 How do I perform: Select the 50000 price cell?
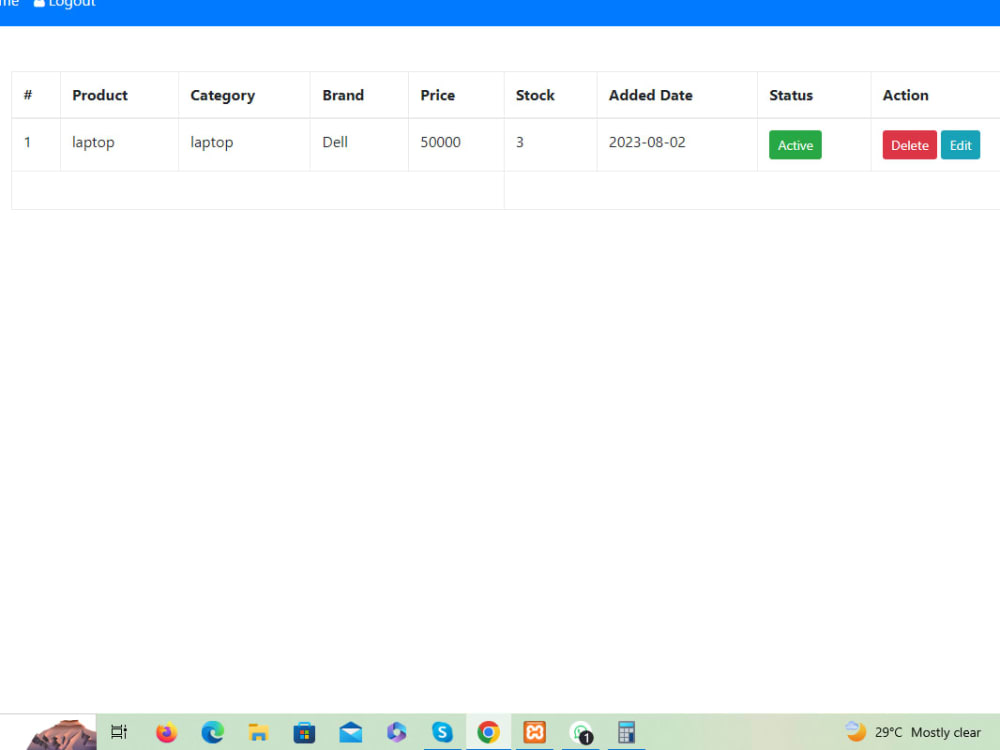tap(456, 145)
